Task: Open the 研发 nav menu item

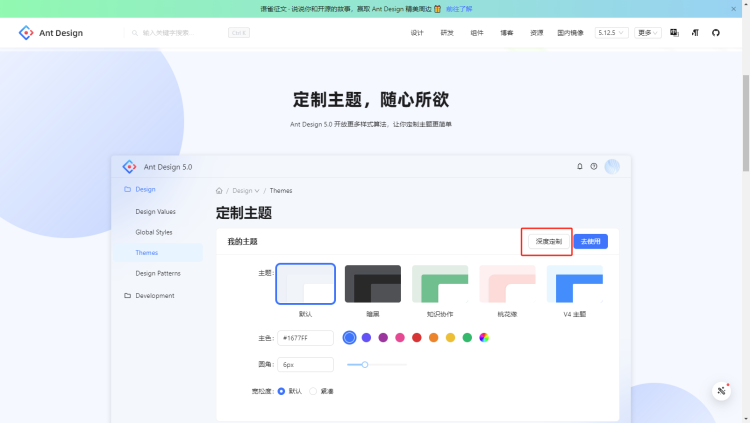Action: [447, 33]
